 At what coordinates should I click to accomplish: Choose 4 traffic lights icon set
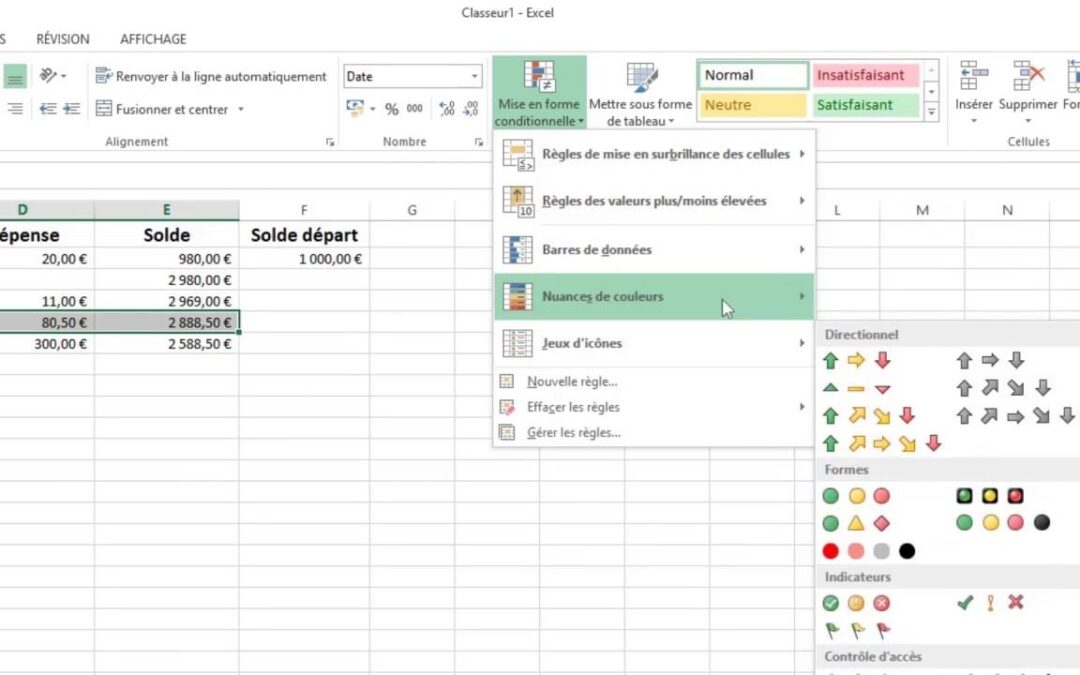pyautogui.click(x=1004, y=523)
